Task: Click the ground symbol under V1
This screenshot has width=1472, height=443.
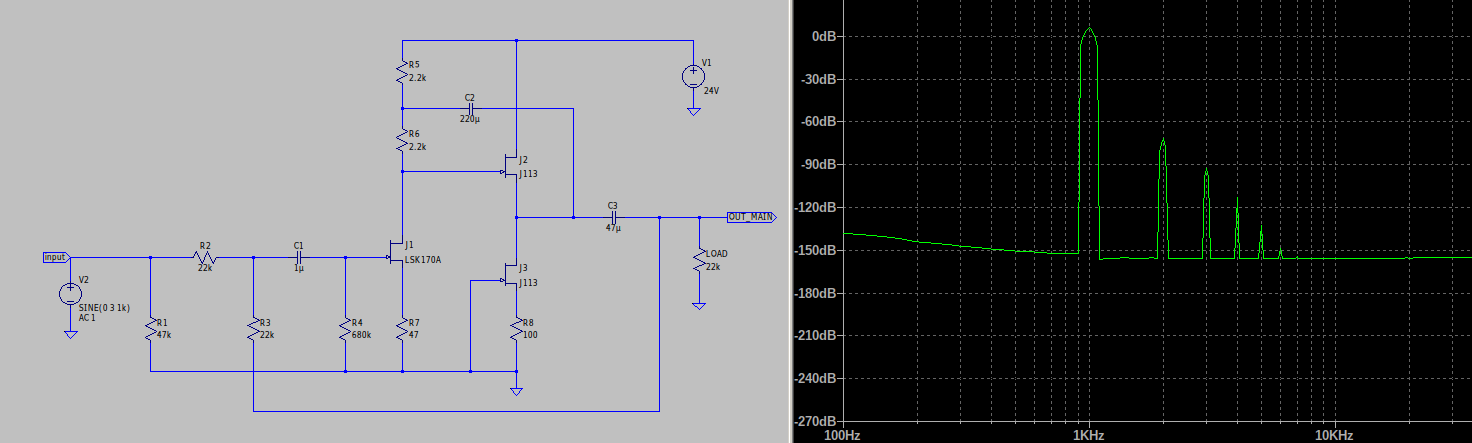Action: [692, 112]
